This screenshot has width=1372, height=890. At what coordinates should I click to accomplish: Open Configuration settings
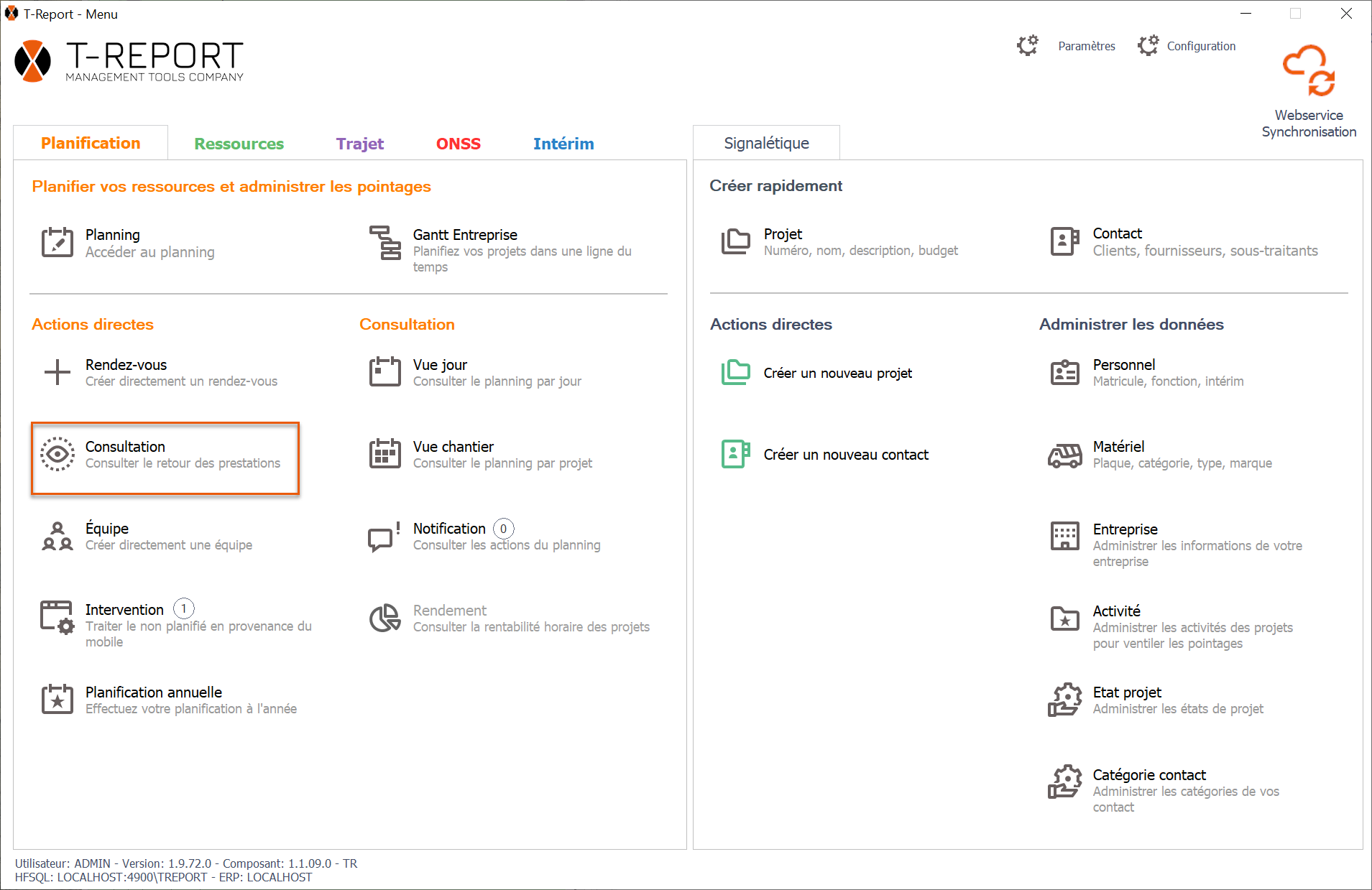pos(1200,46)
